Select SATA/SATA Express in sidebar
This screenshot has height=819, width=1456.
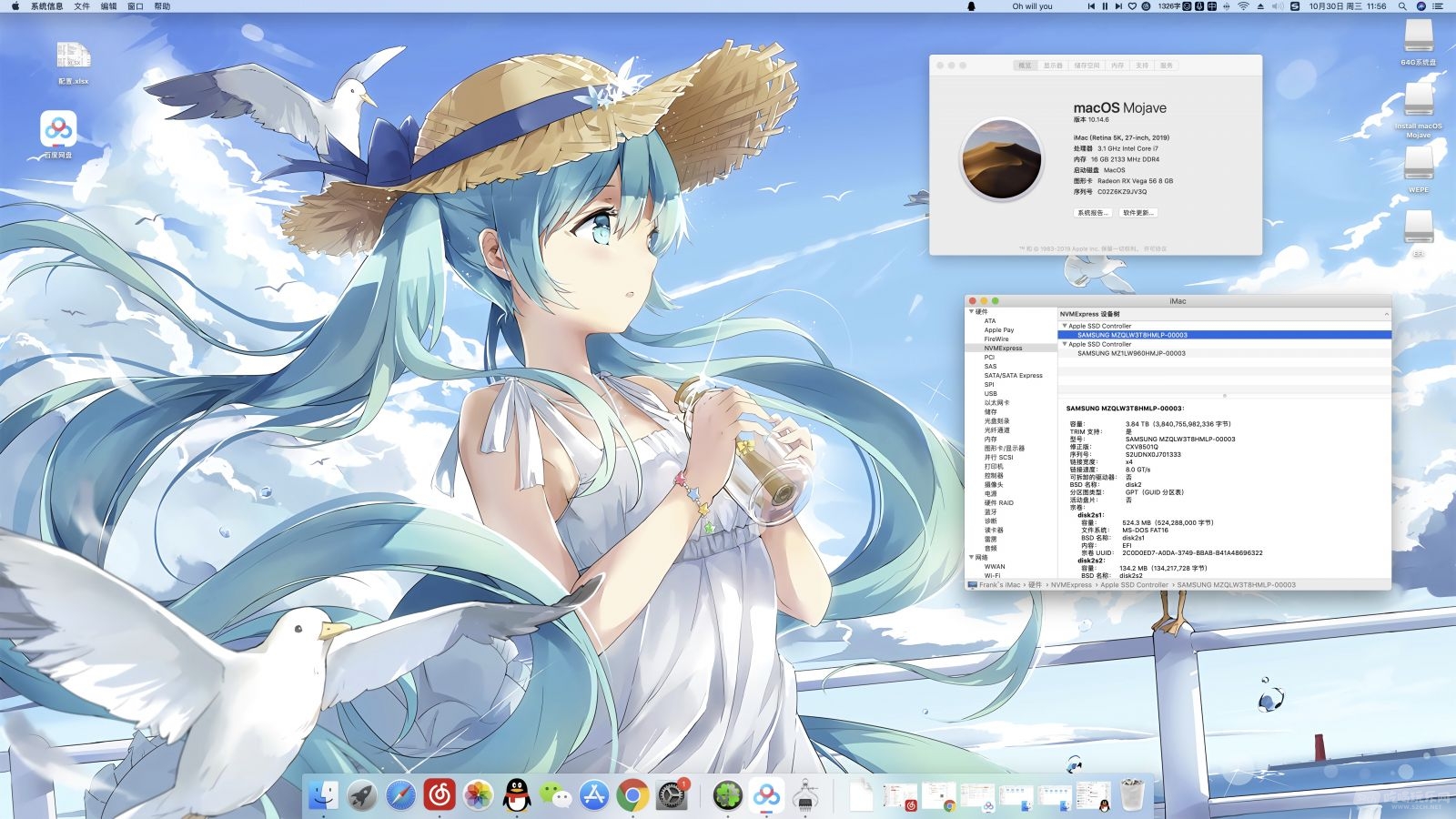(1013, 375)
